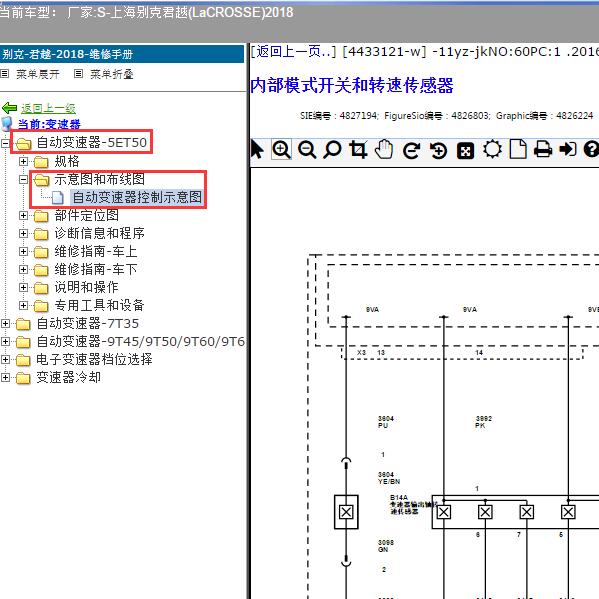This screenshot has width=599, height=599.
Task: Click the zoom out magnifier tool
Action: pos(307,149)
